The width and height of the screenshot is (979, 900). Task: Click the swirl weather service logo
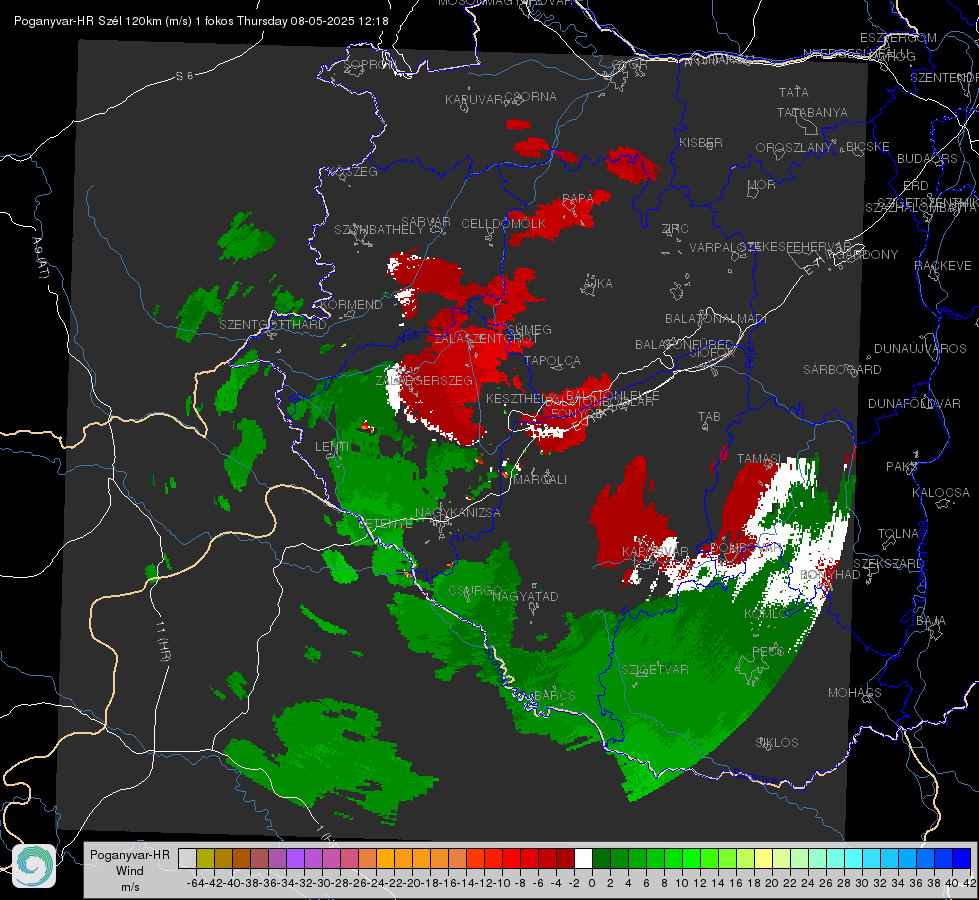34,866
